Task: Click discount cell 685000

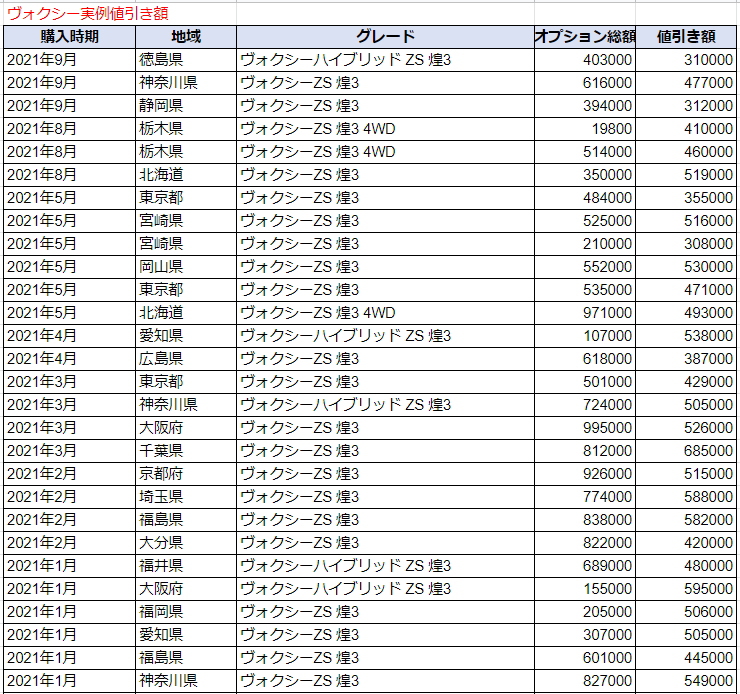Action: (x=686, y=451)
